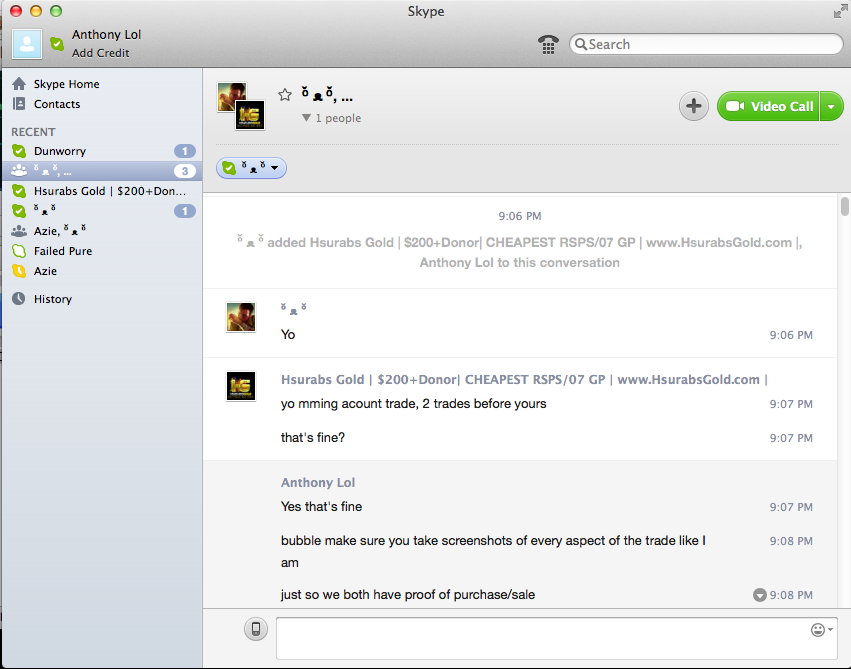This screenshot has height=669, width=851.
Task: Open Skype Home
Action: click(x=66, y=84)
